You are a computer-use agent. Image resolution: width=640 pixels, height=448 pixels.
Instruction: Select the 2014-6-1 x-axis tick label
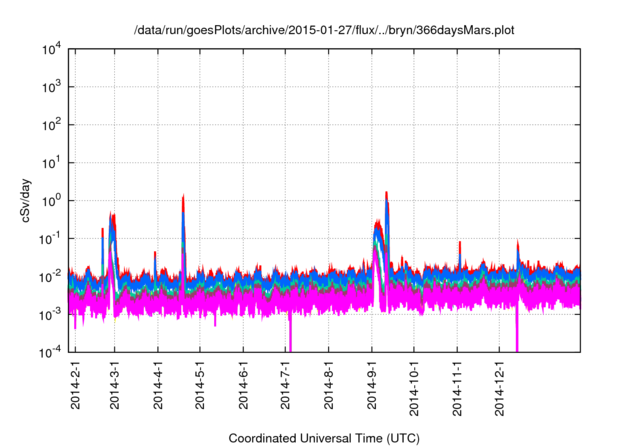(244, 386)
